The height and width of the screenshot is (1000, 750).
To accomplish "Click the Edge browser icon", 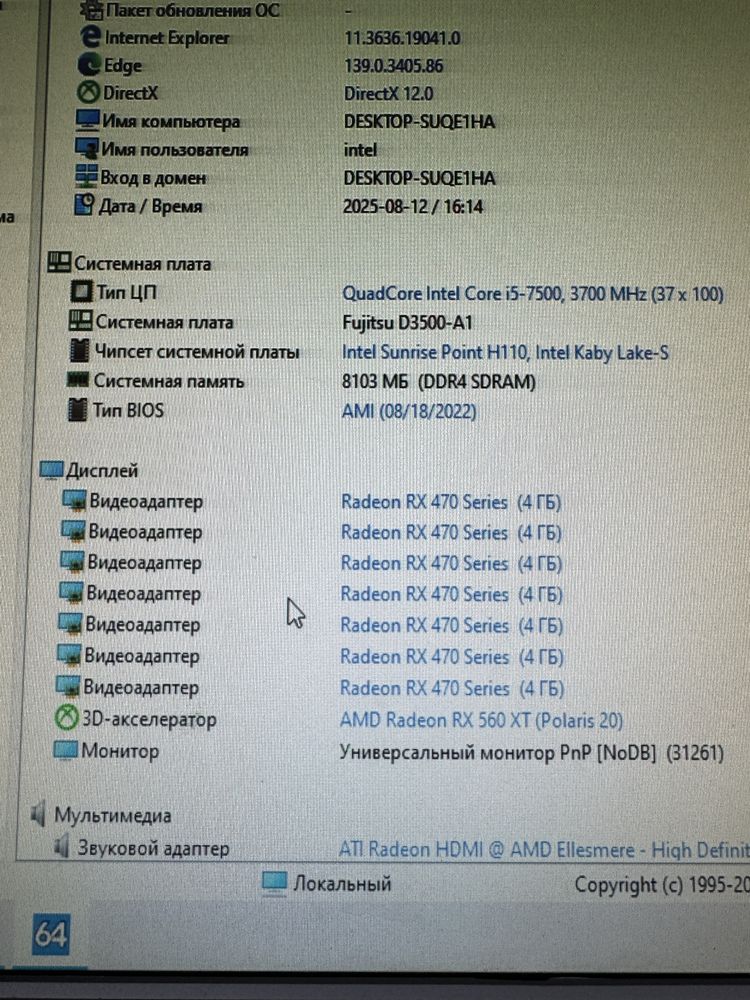I will 89,64.
